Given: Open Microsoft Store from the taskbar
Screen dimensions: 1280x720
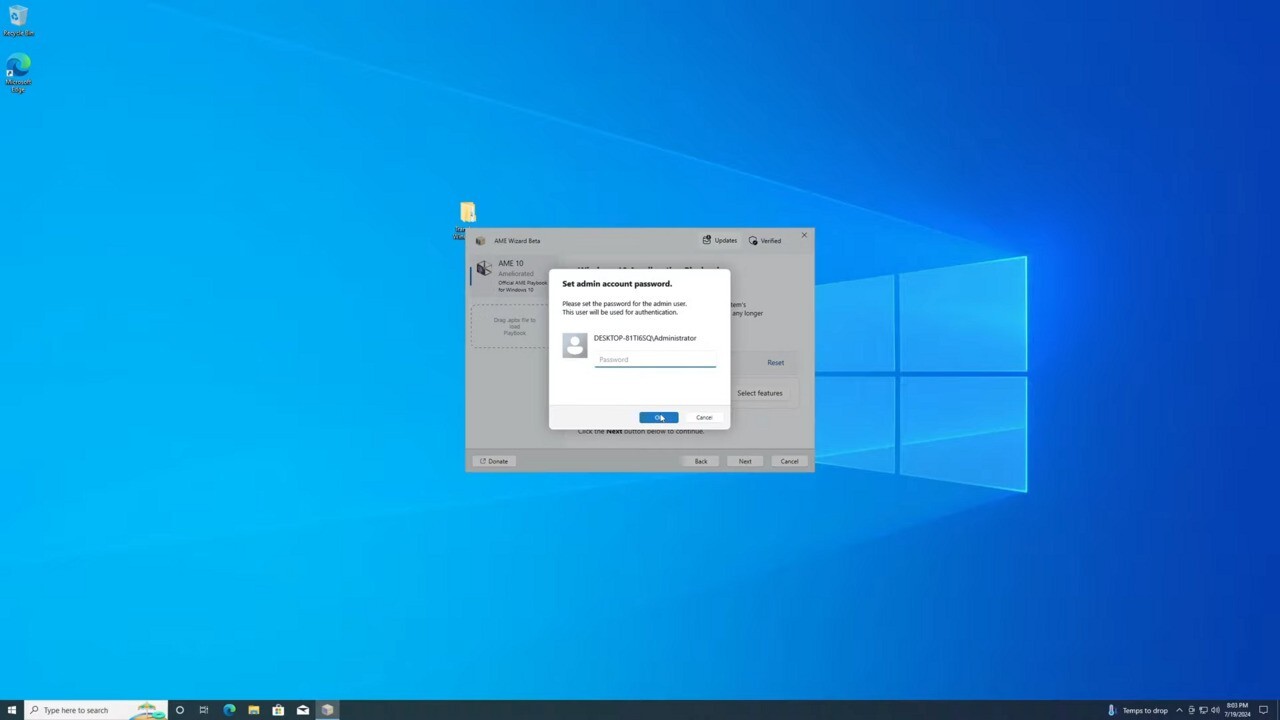Looking at the screenshot, I should [278, 710].
